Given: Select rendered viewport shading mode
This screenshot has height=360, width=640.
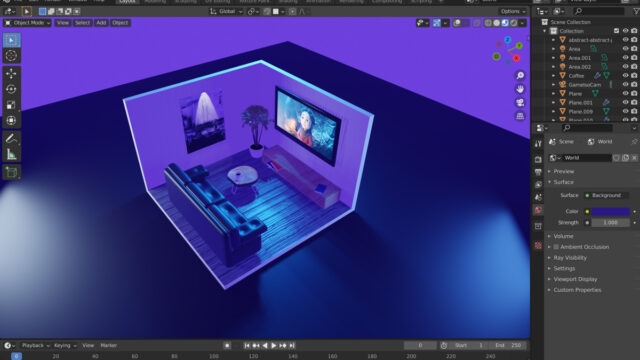Looking at the screenshot, I should 513,23.
